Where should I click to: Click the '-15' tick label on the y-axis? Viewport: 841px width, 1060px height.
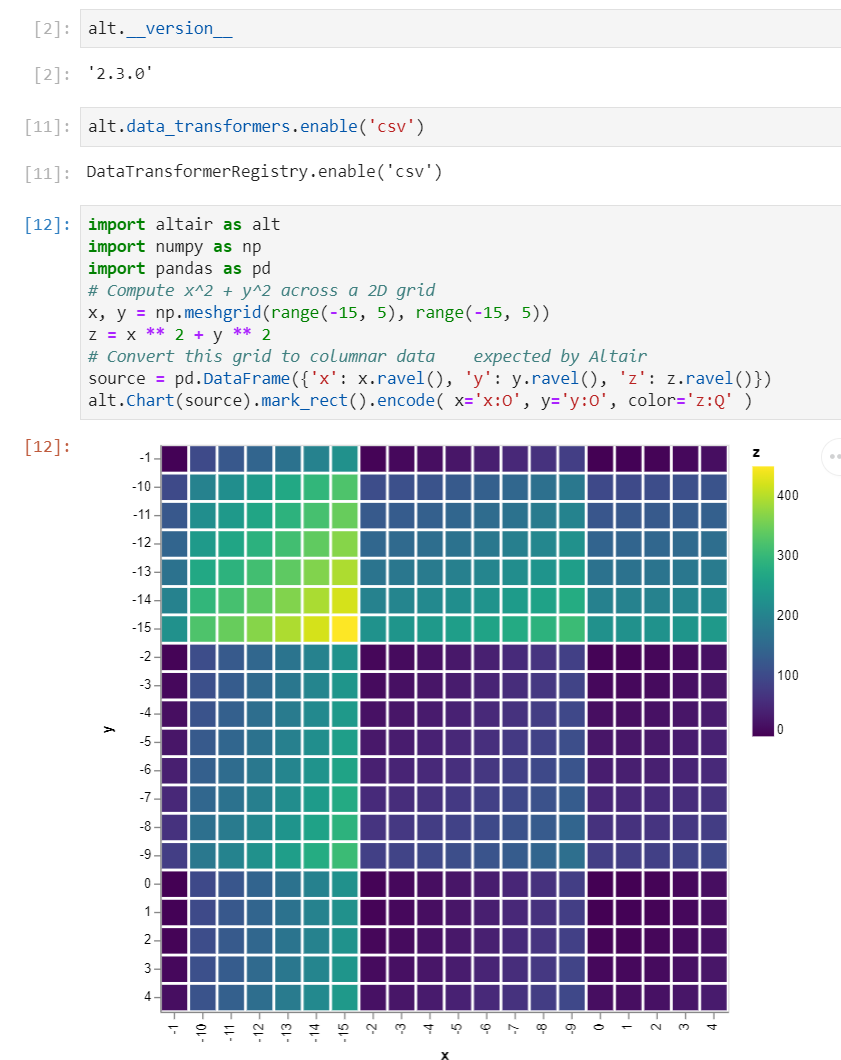(141, 628)
